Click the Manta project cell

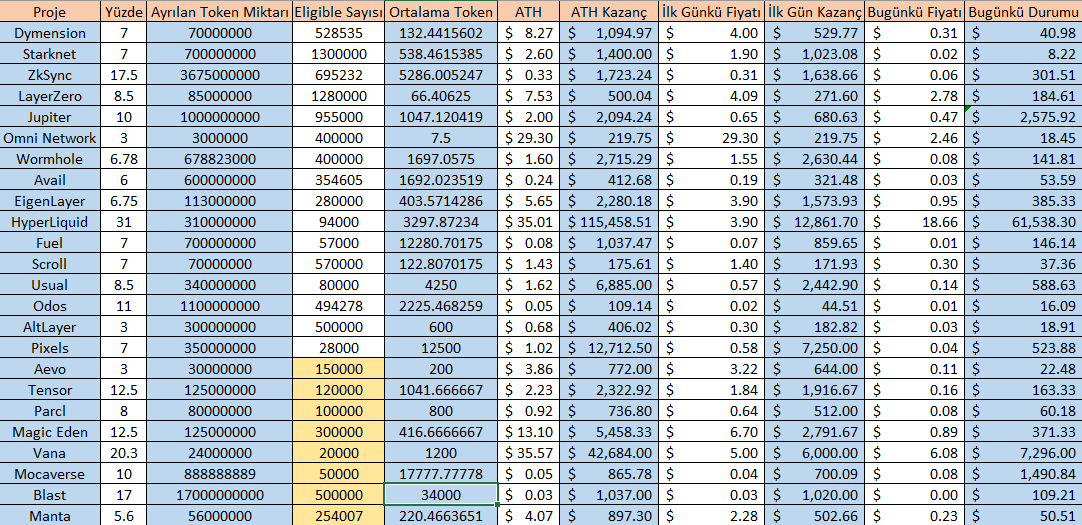(50, 515)
